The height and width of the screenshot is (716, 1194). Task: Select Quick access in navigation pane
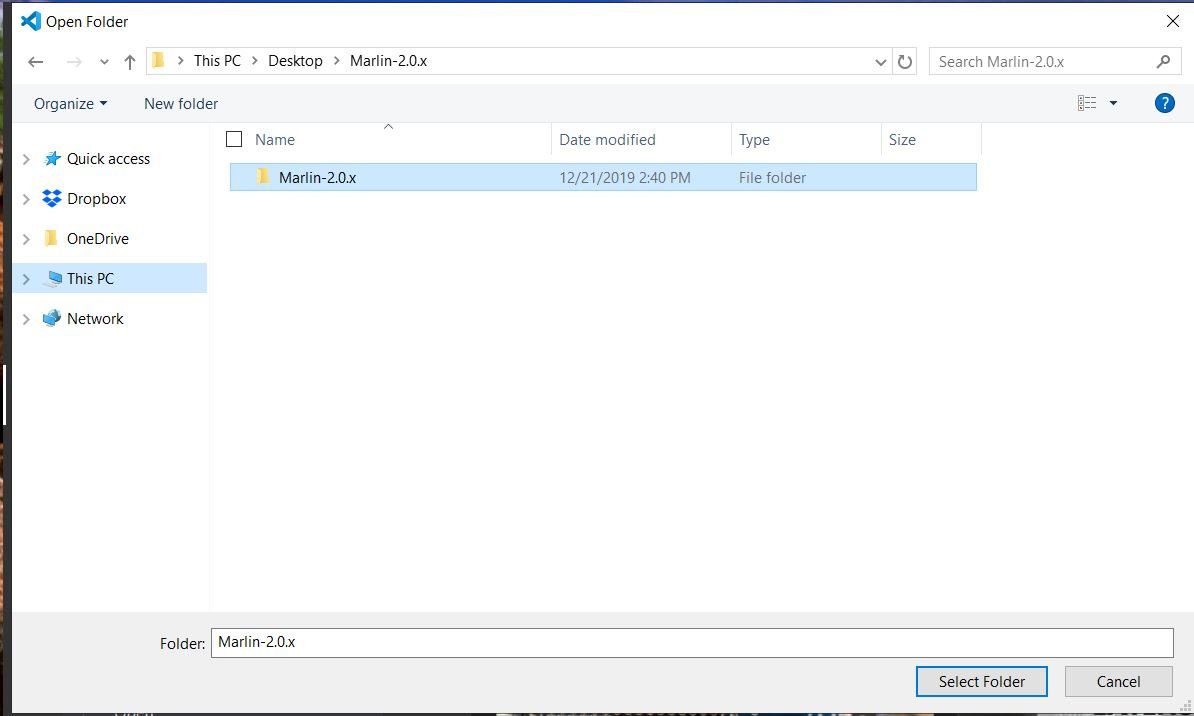tap(108, 159)
